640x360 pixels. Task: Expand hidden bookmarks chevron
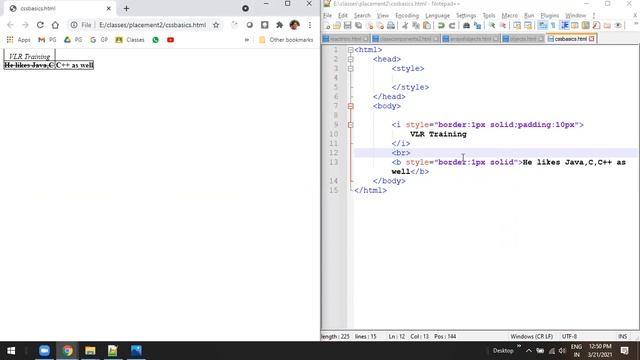[247, 40]
